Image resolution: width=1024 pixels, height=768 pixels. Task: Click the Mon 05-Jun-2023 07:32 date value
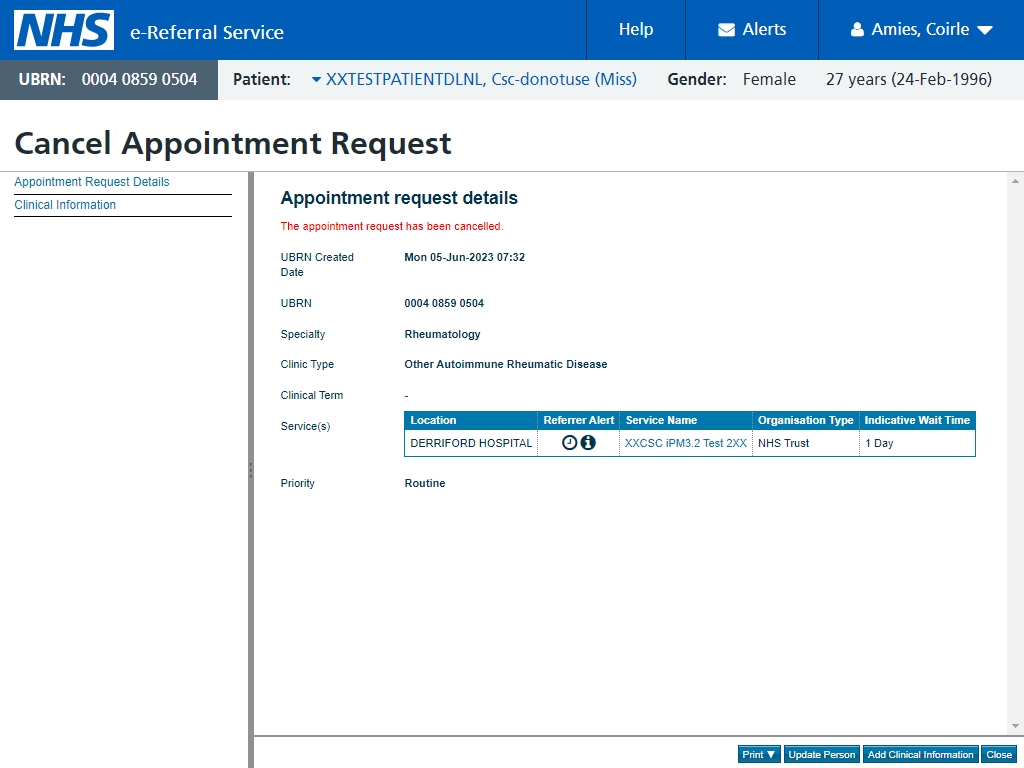(464, 257)
